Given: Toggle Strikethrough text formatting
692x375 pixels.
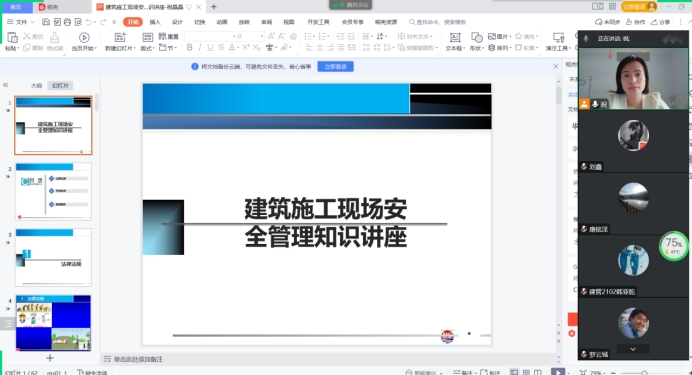Looking at the screenshot, I should (221, 47).
